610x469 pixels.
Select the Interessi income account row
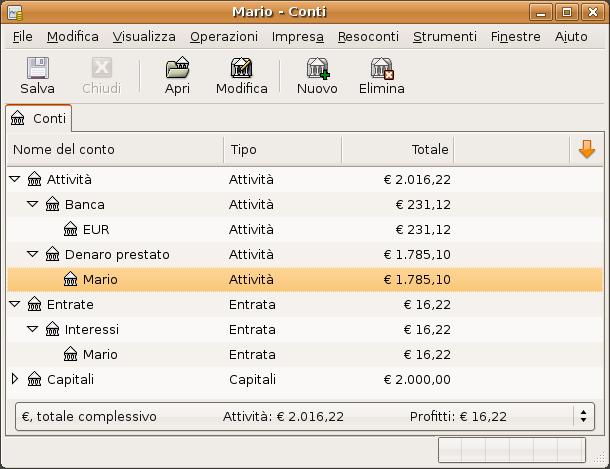coord(91,329)
